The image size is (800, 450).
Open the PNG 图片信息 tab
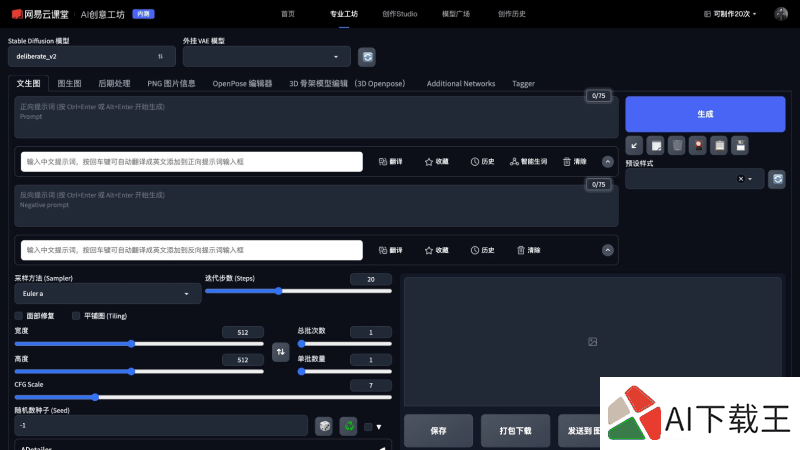(x=171, y=84)
